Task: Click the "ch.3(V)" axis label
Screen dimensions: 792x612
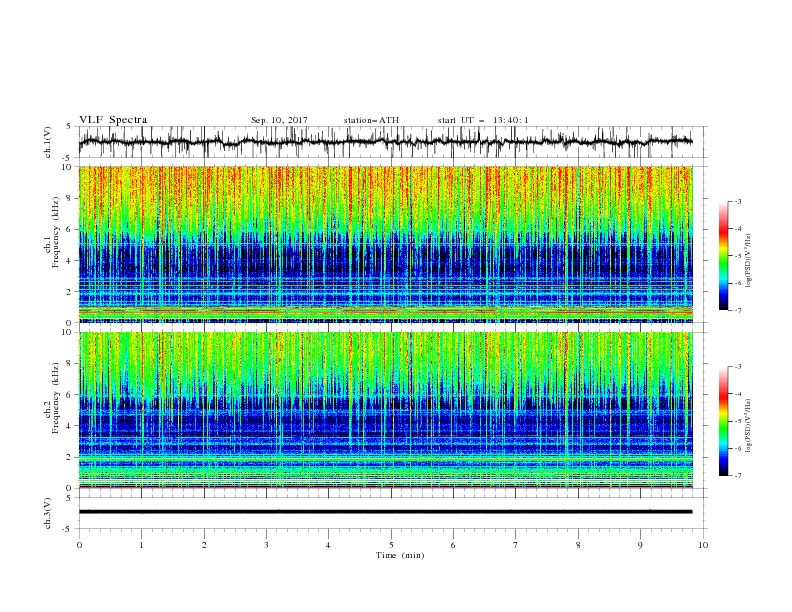Action: (x=48, y=513)
